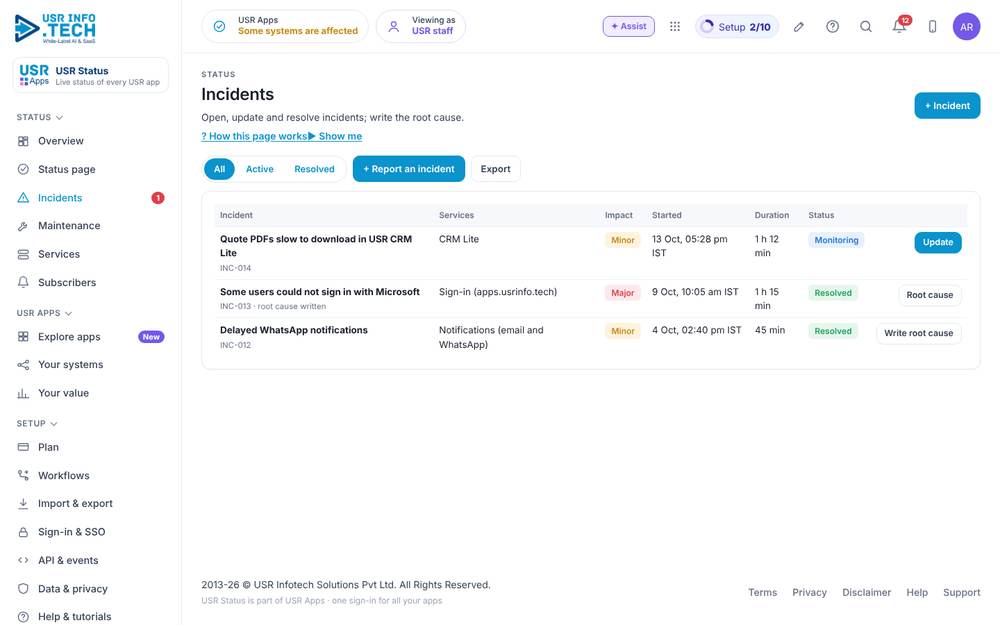Click the apps grid launcher icon
The width and height of the screenshot is (1000, 625).
coord(675,26)
